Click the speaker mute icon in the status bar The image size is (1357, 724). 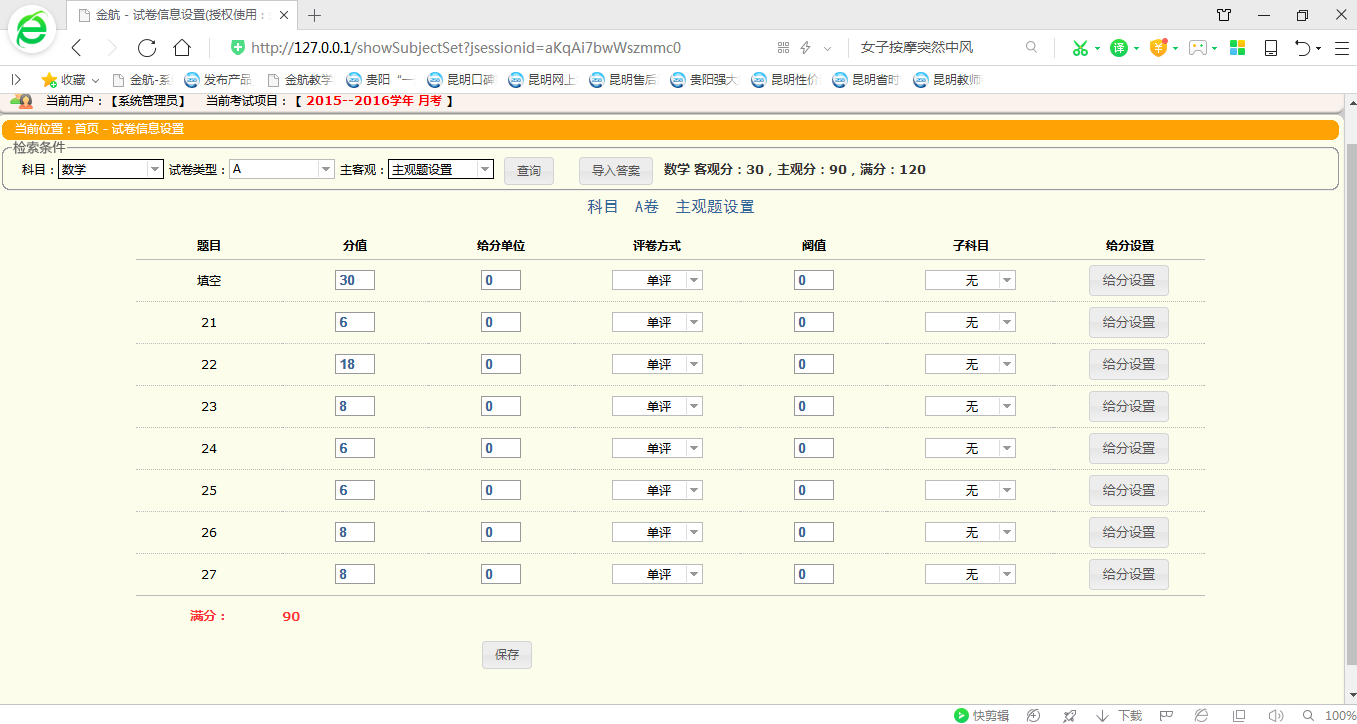coord(1275,715)
